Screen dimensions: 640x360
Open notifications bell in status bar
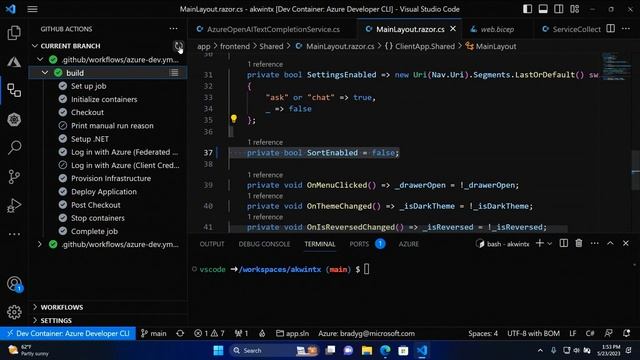coord(627,333)
